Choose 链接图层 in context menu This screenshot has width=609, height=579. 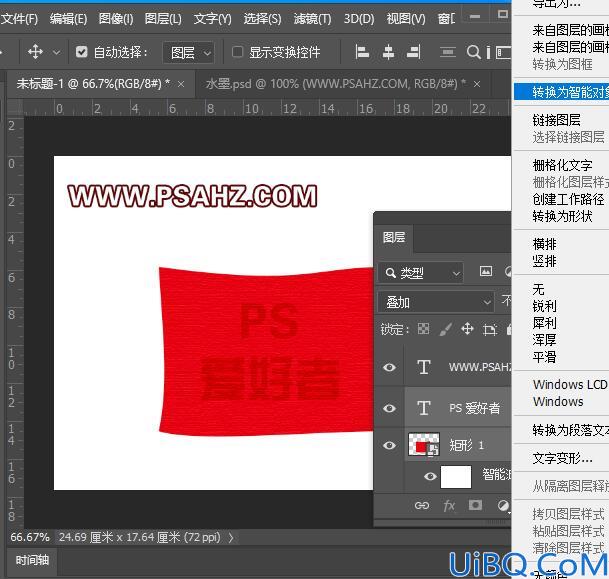tap(557, 120)
